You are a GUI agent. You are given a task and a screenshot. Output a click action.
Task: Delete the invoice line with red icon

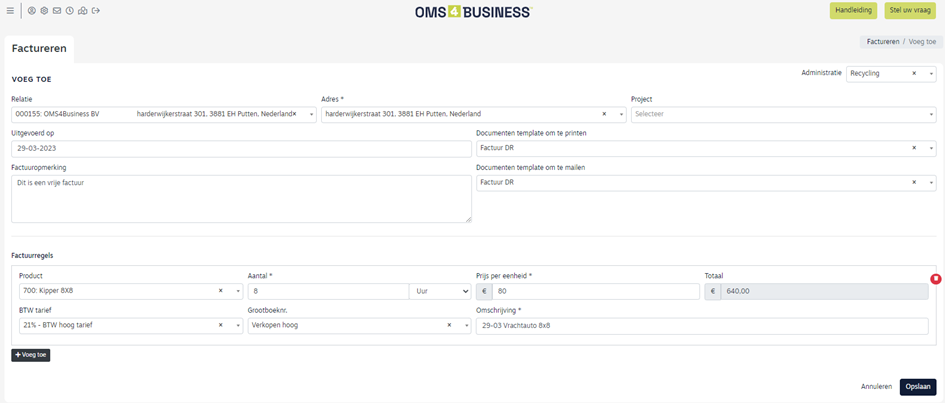pos(935,278)
